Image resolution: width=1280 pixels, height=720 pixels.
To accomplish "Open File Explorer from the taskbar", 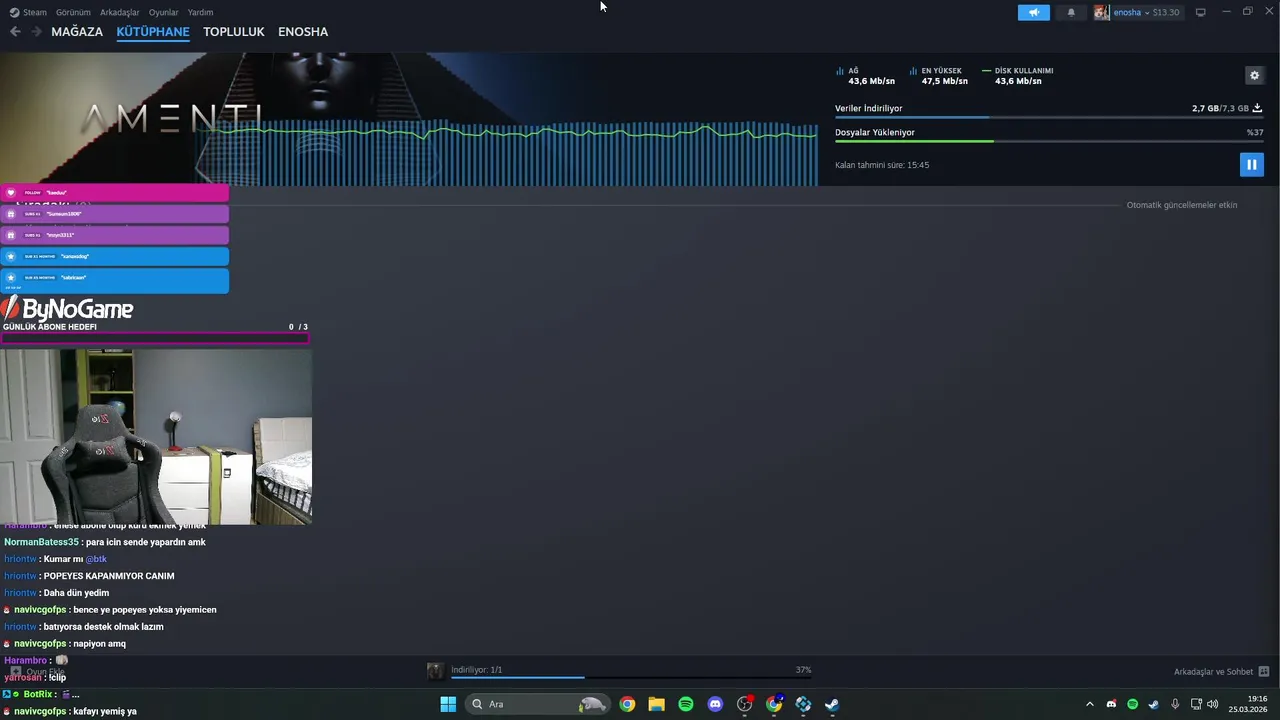I will pyautogui.click(x=656, y=704).
